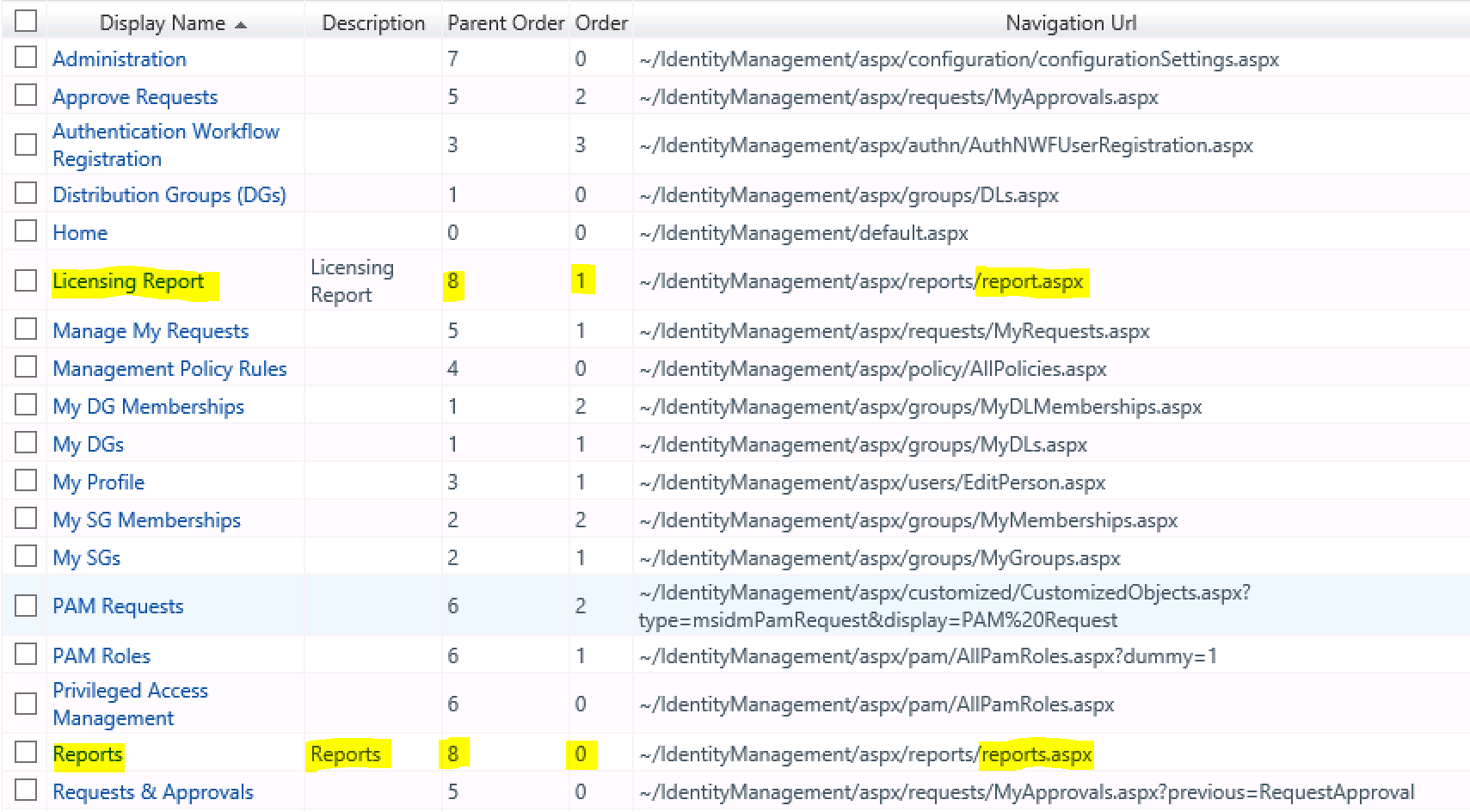Check the Home row checkbox
Screen dimensions: 1470x812
[x=26, y=231]
